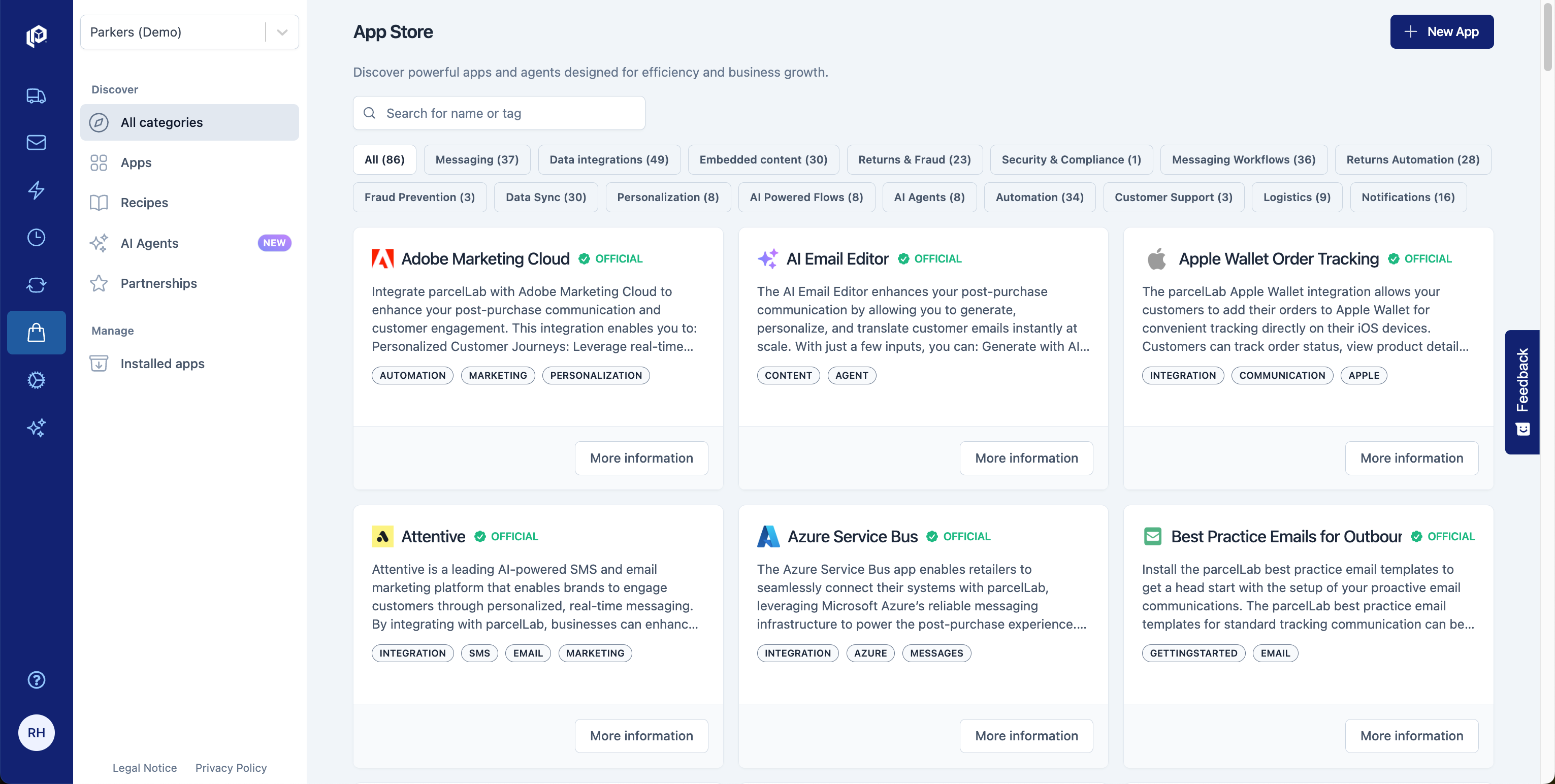Viewport: 1555px width, 784px height.
Task: Click the clock history sidebar icon
Action: pyautogui.click(x=36, y=237)
